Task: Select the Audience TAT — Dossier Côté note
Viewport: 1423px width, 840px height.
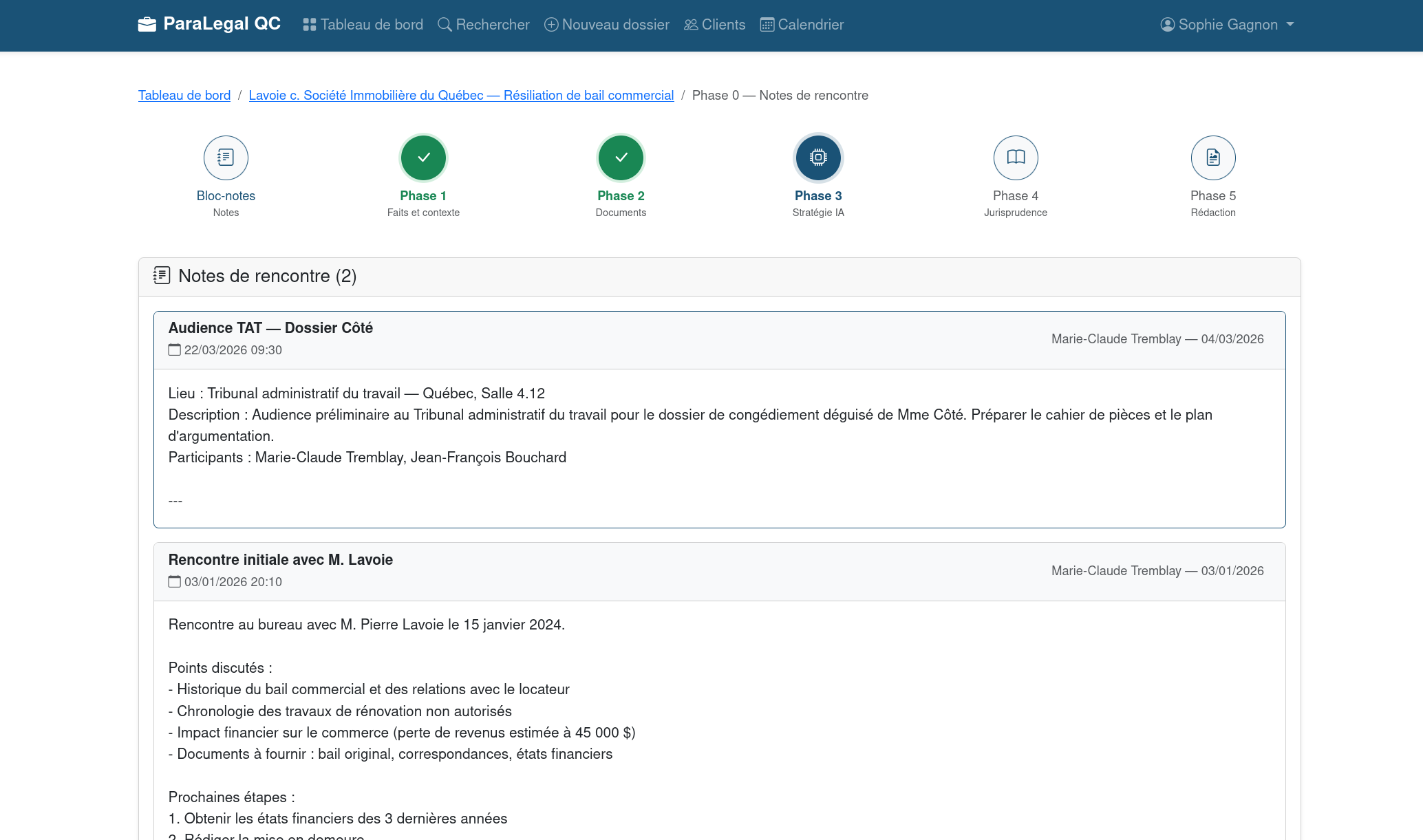Action: point(270,328)
